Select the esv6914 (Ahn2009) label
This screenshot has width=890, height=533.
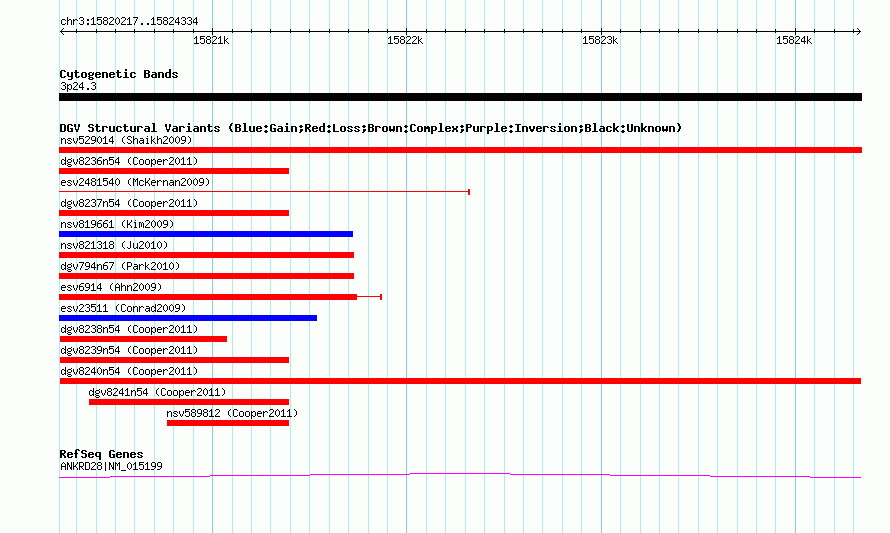click(x=111, y=287)
